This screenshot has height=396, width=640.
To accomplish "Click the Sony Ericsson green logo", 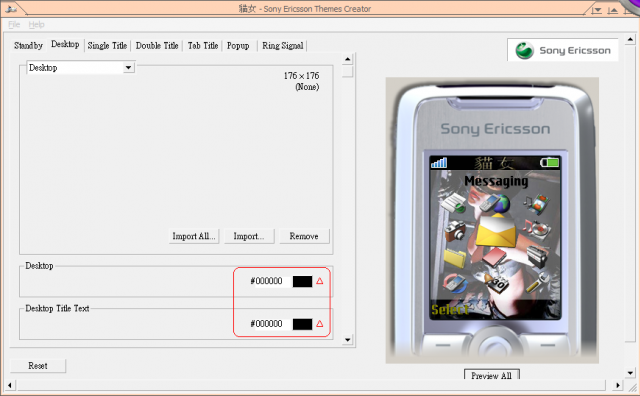I will [524, 51].
